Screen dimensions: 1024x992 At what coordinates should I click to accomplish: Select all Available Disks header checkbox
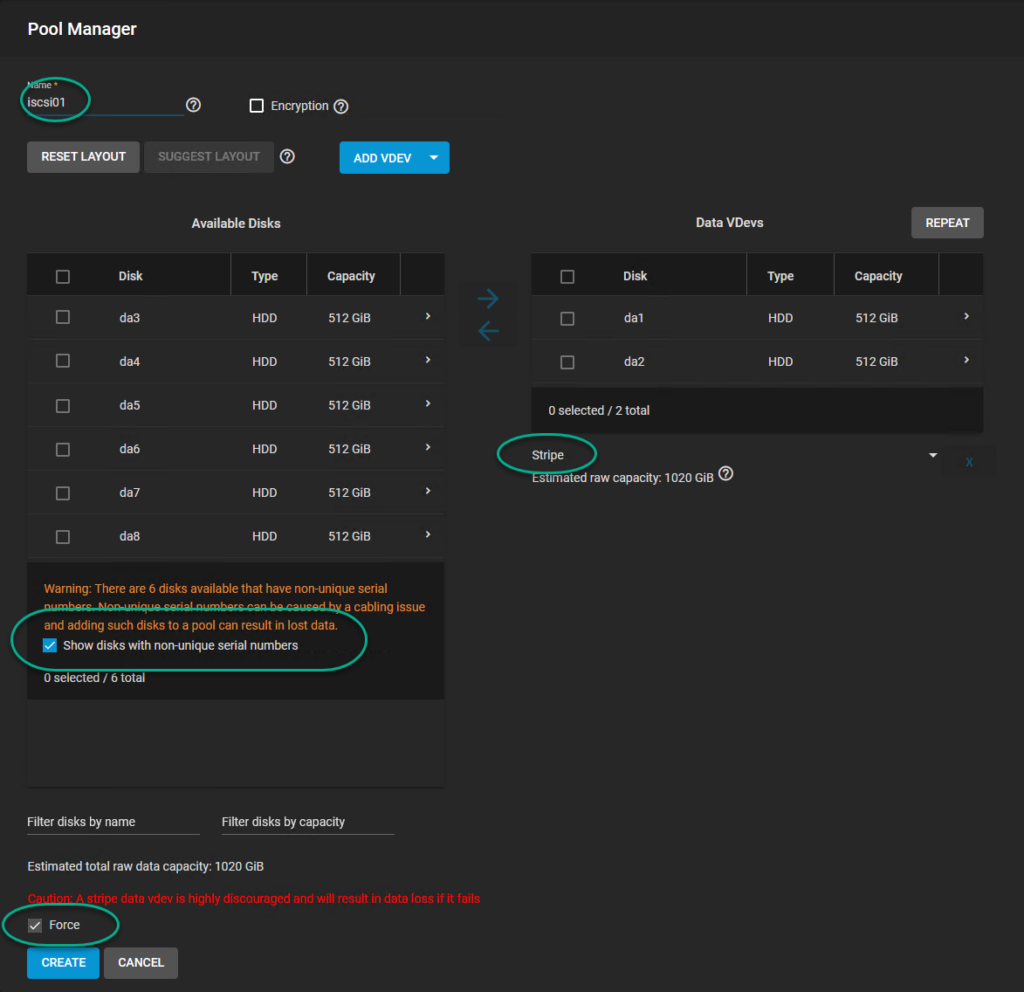click(63, 276)
